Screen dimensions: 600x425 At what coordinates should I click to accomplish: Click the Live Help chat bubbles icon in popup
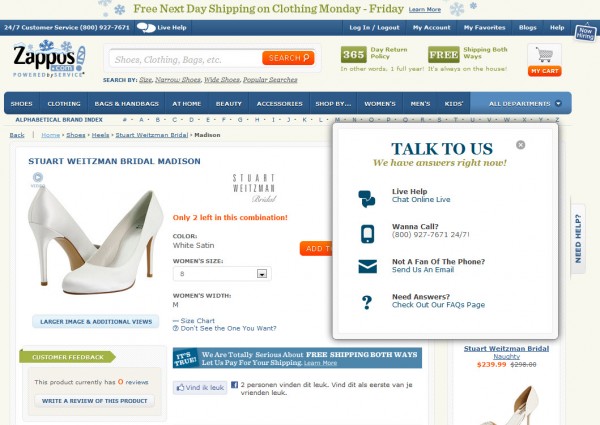(x=367, y=199)
